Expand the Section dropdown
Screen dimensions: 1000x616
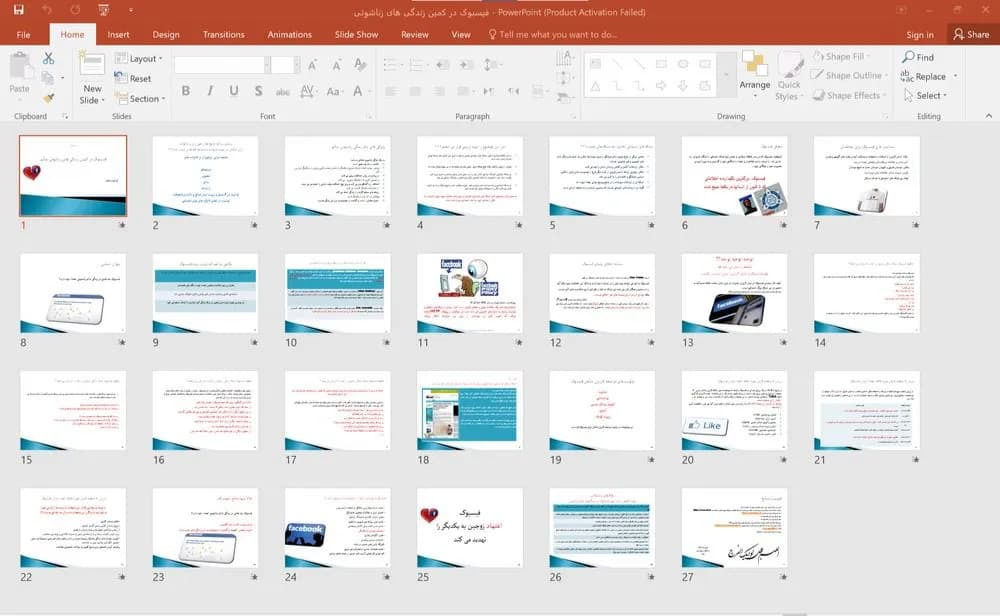[x=140, y=99]
